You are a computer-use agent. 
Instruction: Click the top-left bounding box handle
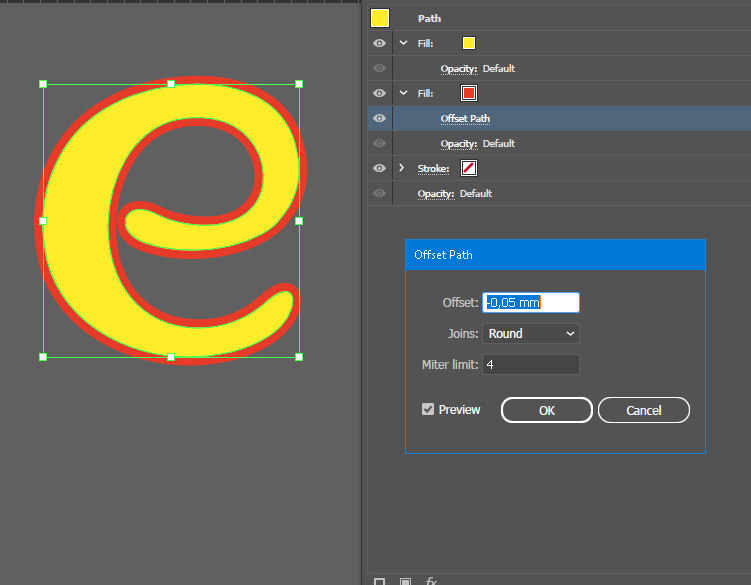point(43,84)
